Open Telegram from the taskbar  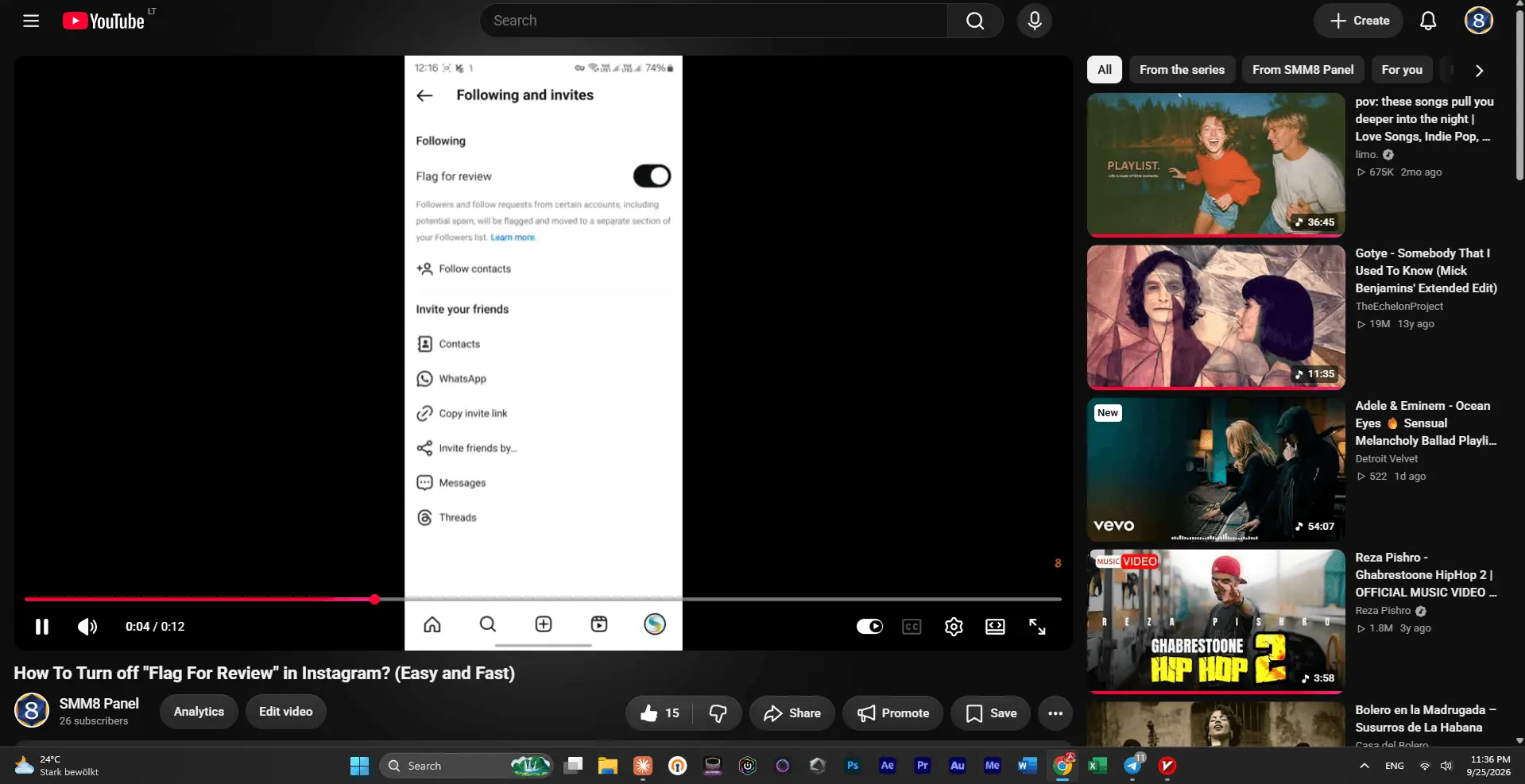pyautogui.click(x=1132, y=766)
